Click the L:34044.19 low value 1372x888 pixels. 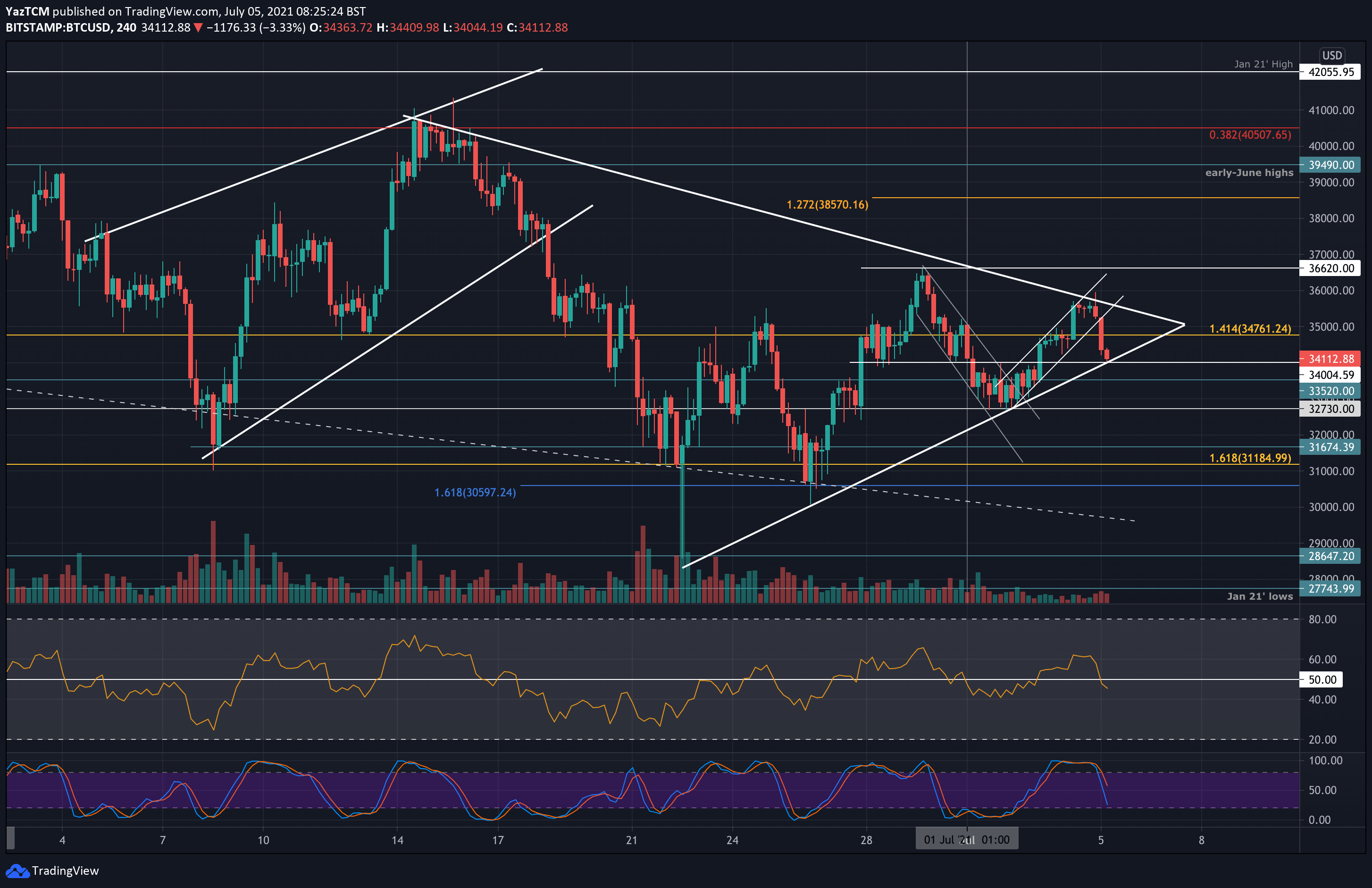(x=473, y=28)
